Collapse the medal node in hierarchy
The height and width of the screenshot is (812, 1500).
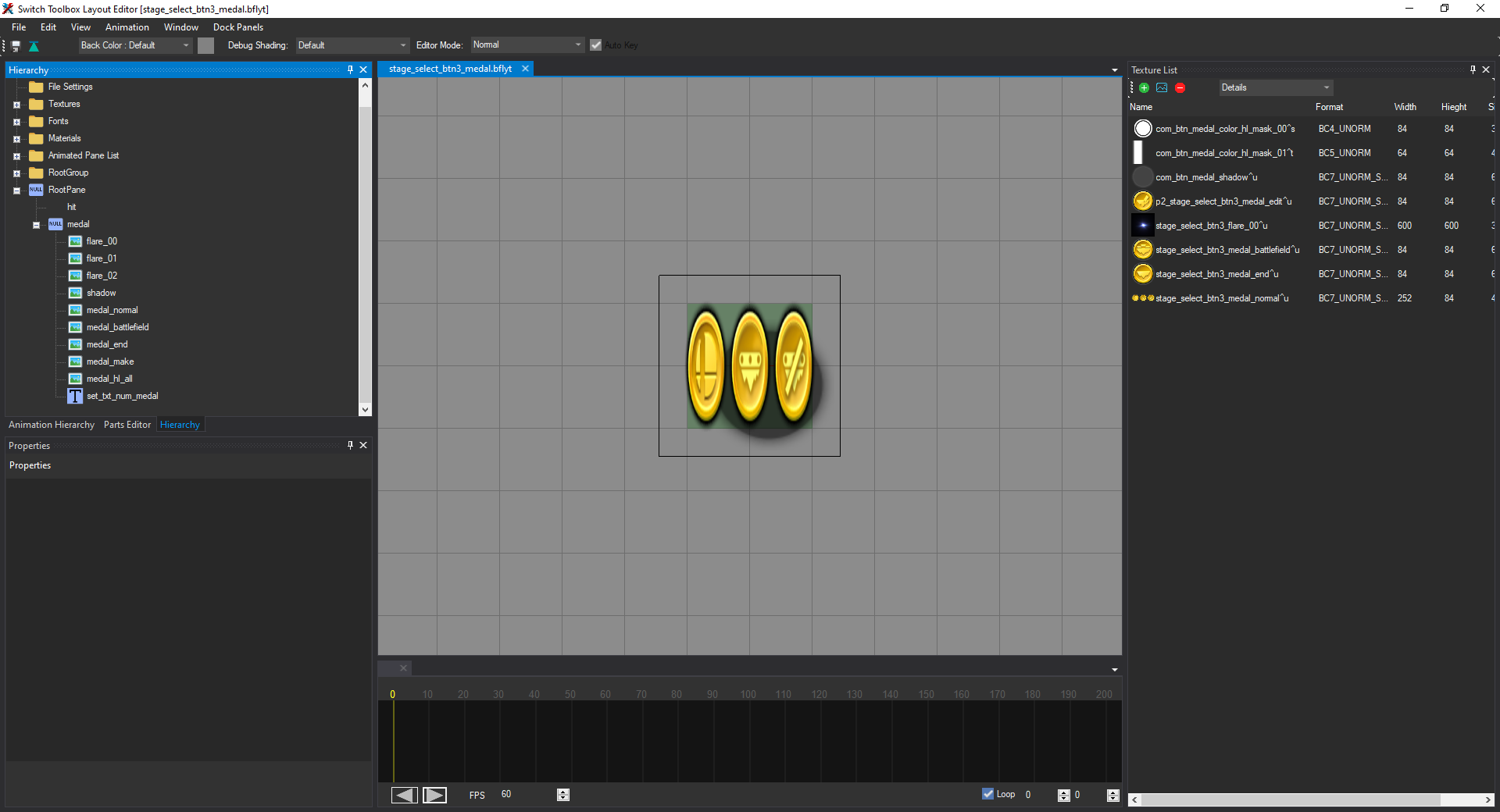pyautogui.click(x=36, y=225)
